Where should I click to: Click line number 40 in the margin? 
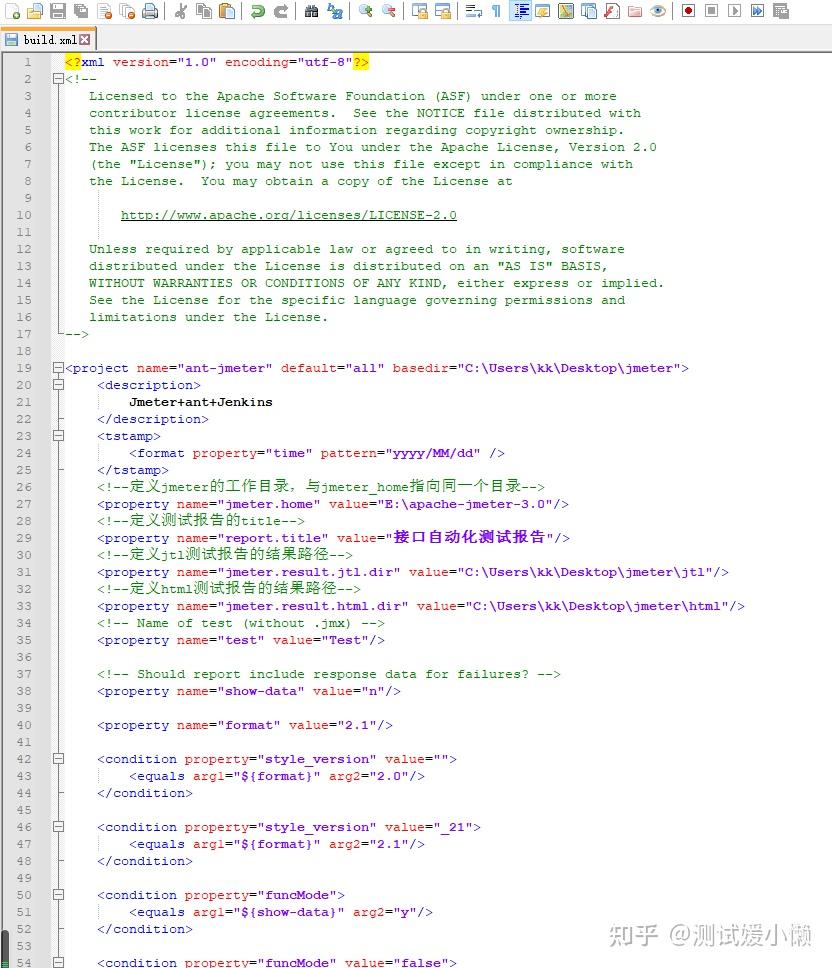(x=23, y=725)
